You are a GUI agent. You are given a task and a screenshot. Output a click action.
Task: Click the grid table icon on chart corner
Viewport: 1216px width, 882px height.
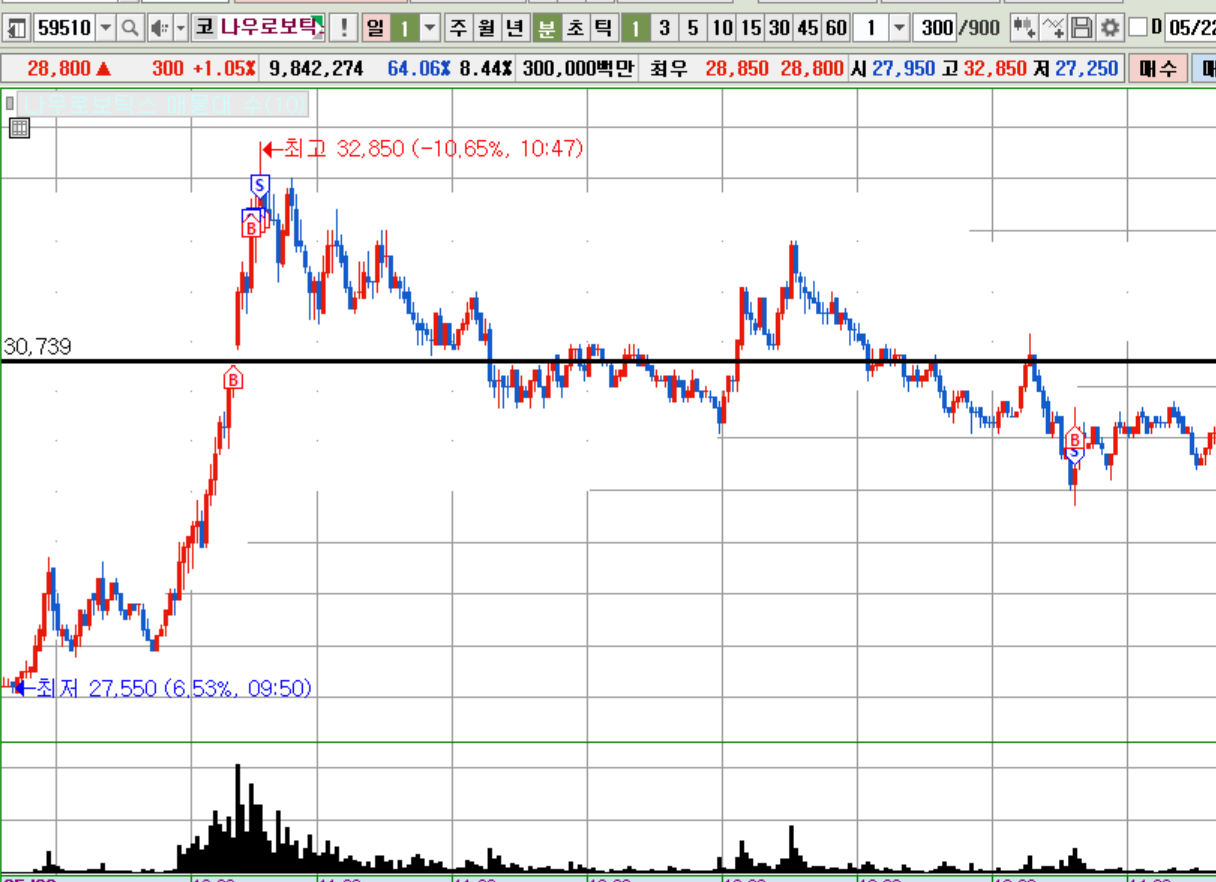point(19,127)
